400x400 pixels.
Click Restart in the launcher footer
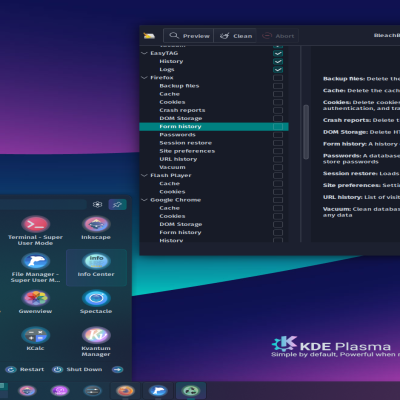[25, 369]
